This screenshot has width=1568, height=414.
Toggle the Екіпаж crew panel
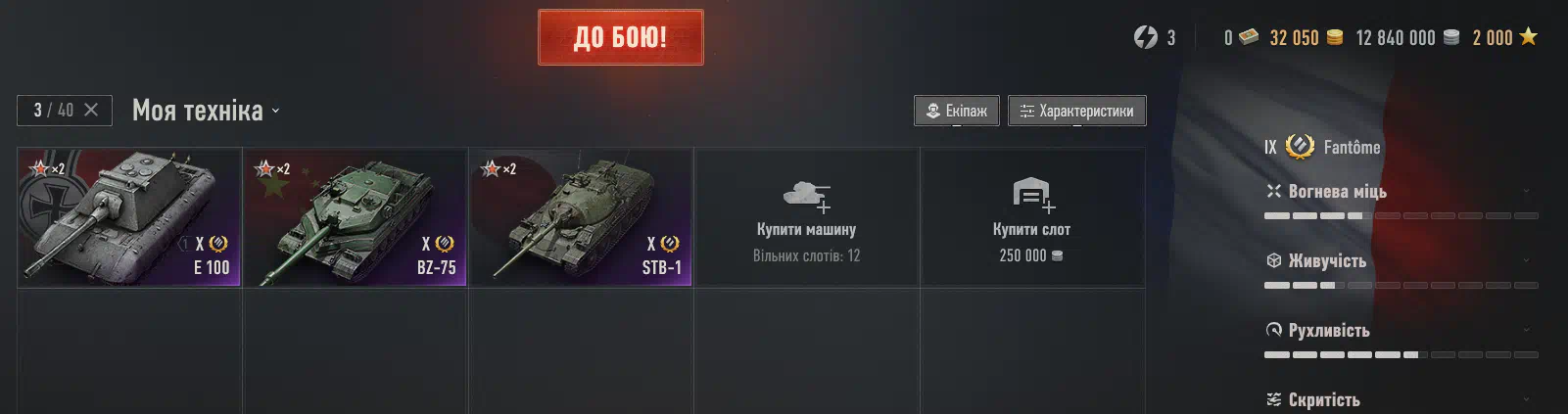pos(957,111)
